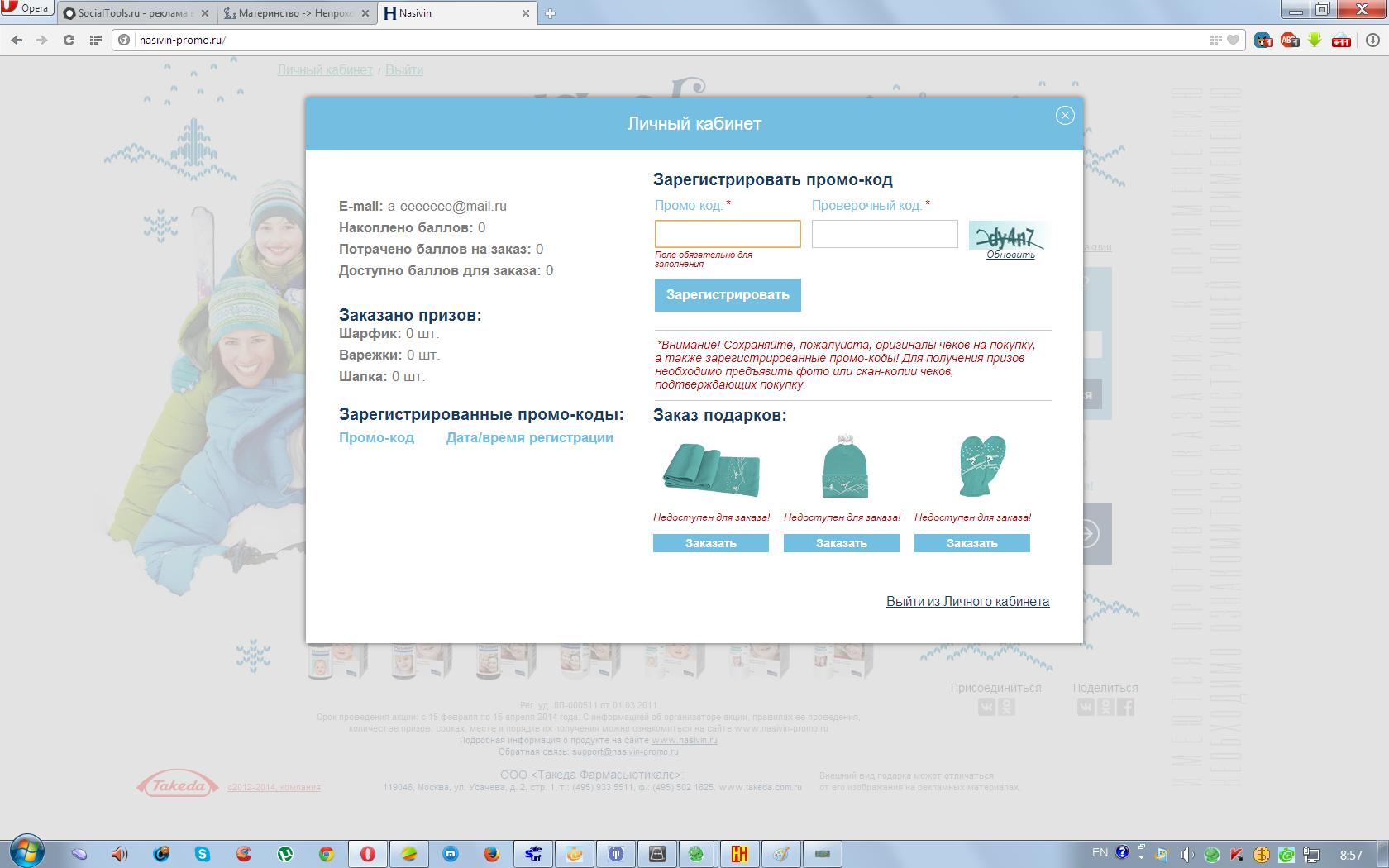The image size is (1389, 868).
Task: Open a new tab with plus button
Action: coord(550,13)
